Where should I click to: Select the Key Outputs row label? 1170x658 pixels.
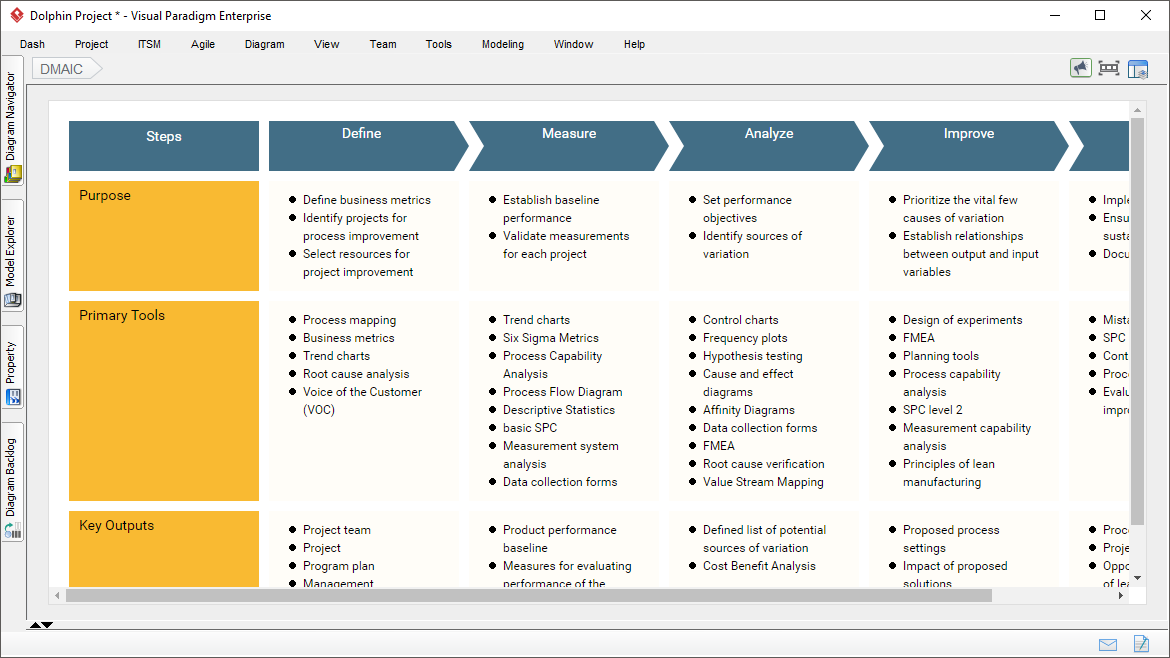[x=163, y=548]
